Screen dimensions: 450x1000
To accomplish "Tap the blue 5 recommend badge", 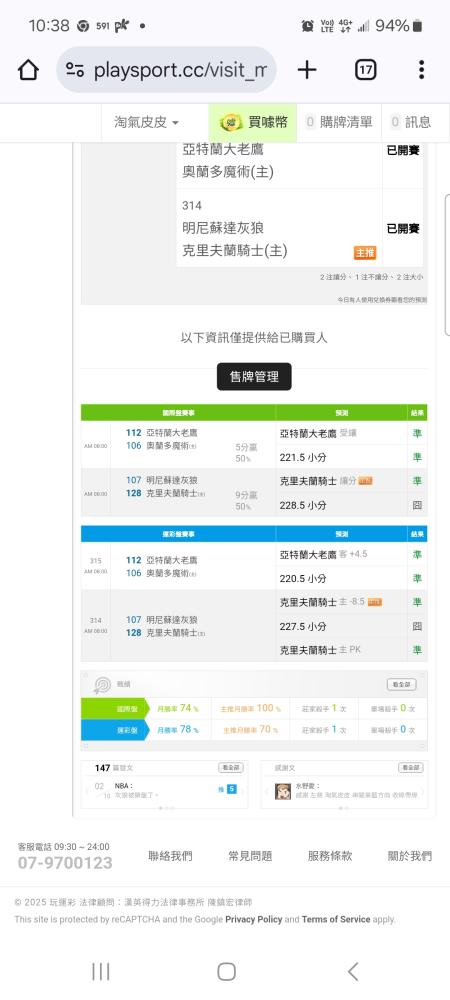I will [231, 789].
